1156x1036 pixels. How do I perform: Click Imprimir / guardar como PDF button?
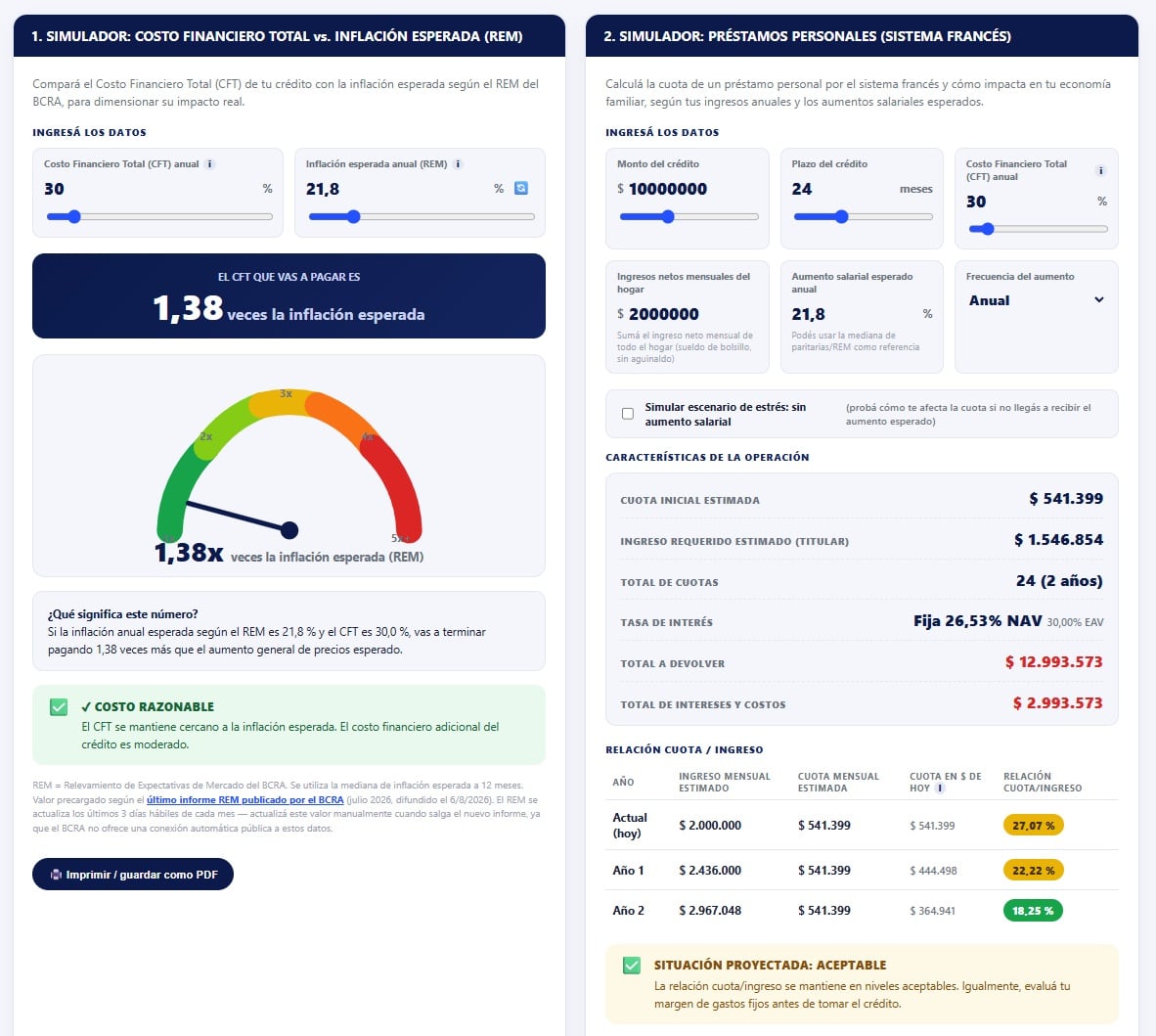pos(133,875)
